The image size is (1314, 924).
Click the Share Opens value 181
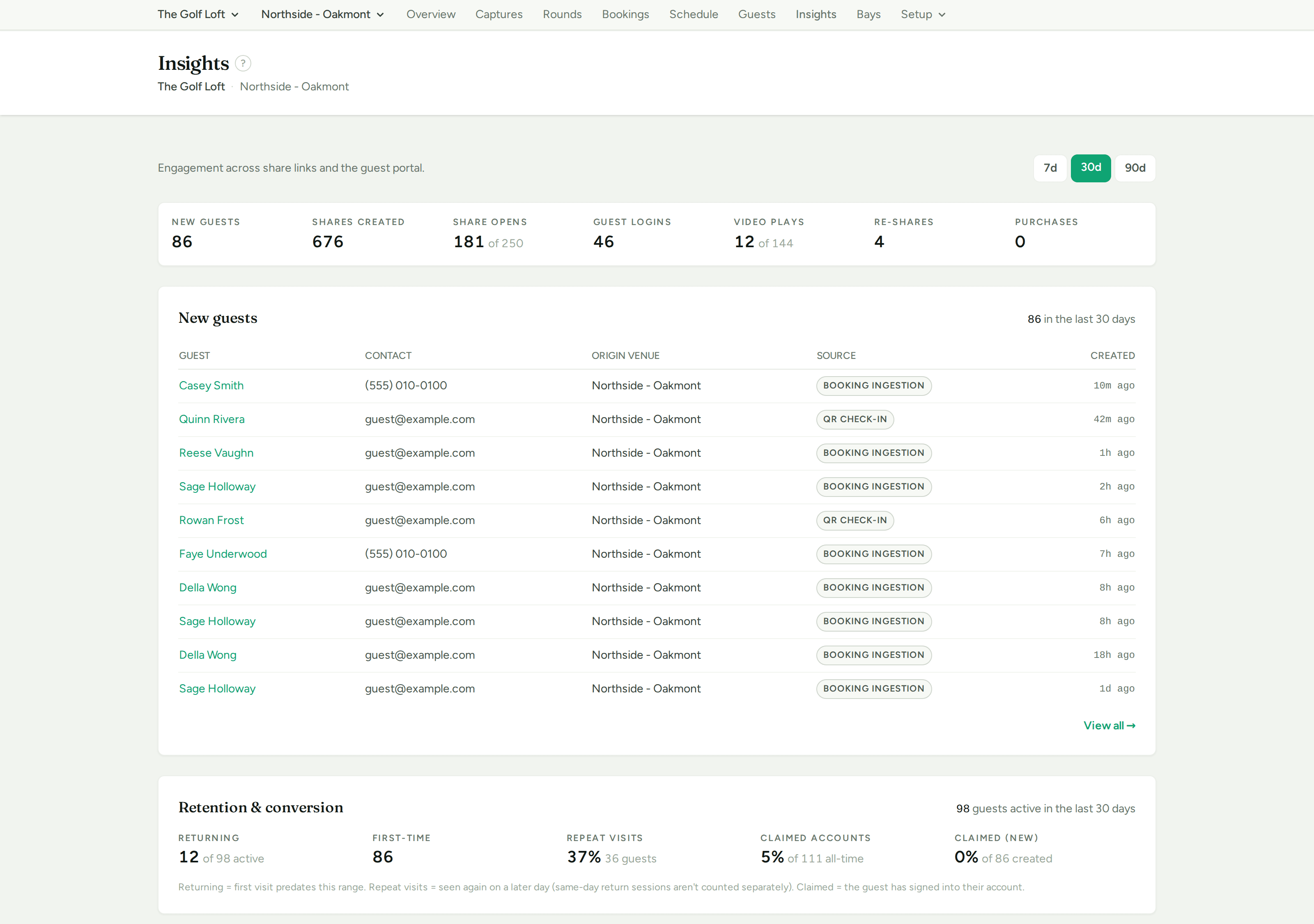point(469,241)
